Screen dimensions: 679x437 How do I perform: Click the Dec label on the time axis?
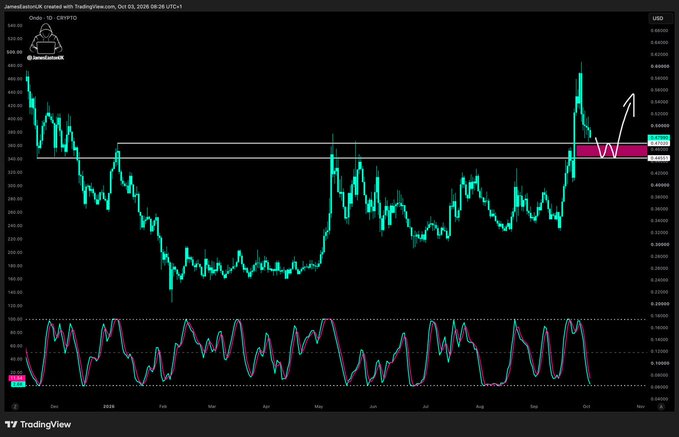55,407
